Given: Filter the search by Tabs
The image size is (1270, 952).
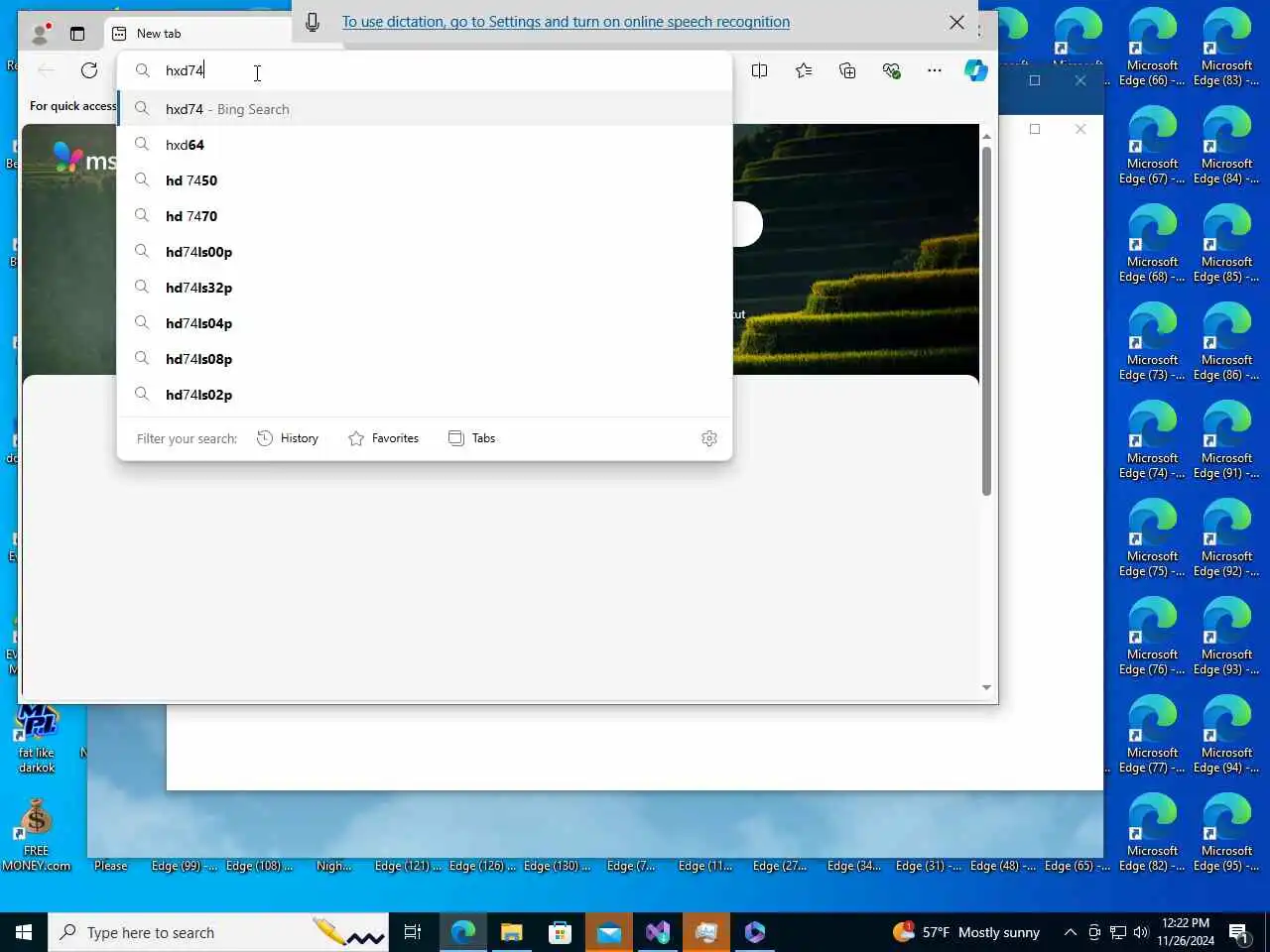Looking at the screenshot, I should [471, 438].
